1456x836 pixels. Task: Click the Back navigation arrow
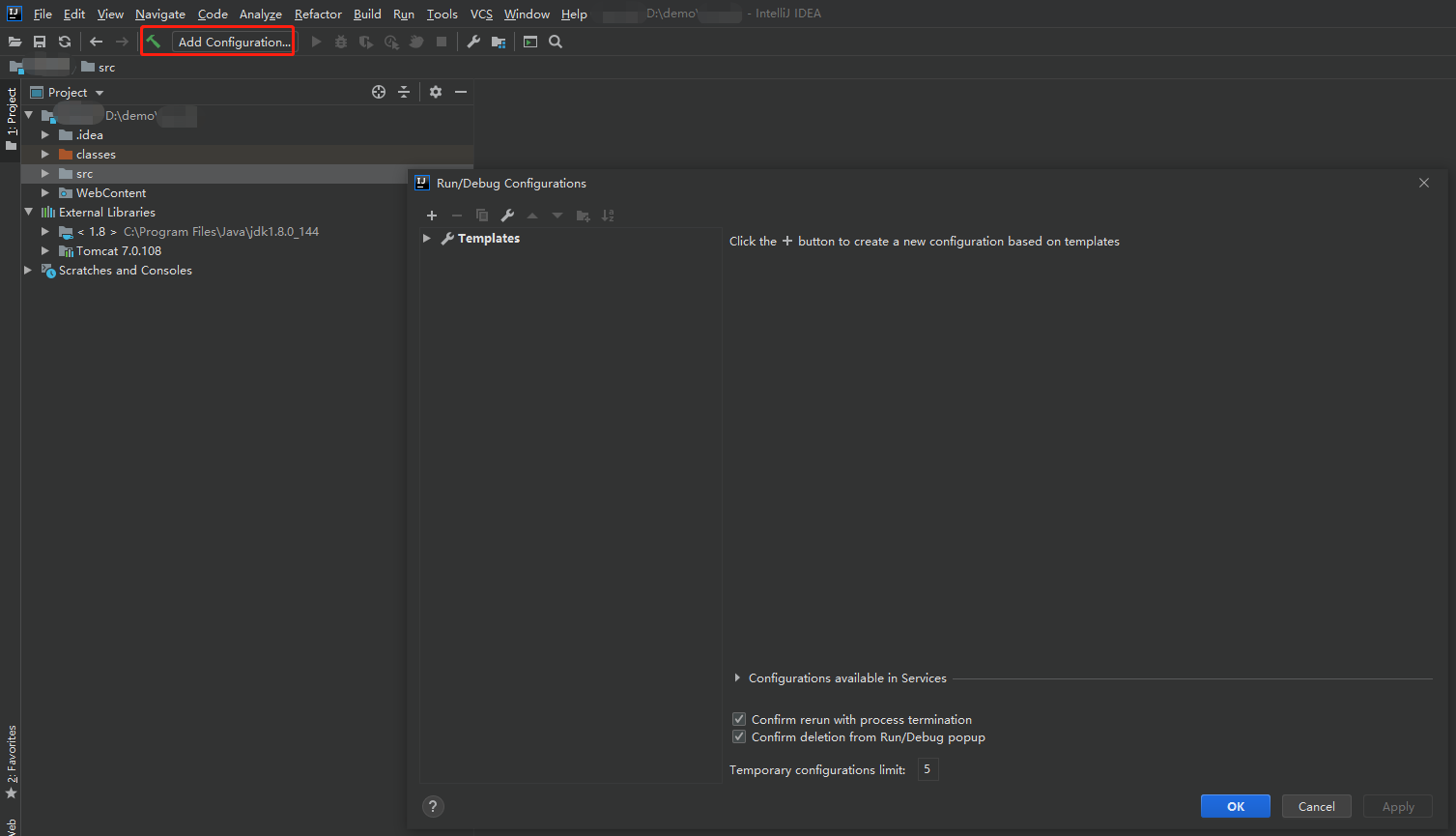[x=96, y=42]
